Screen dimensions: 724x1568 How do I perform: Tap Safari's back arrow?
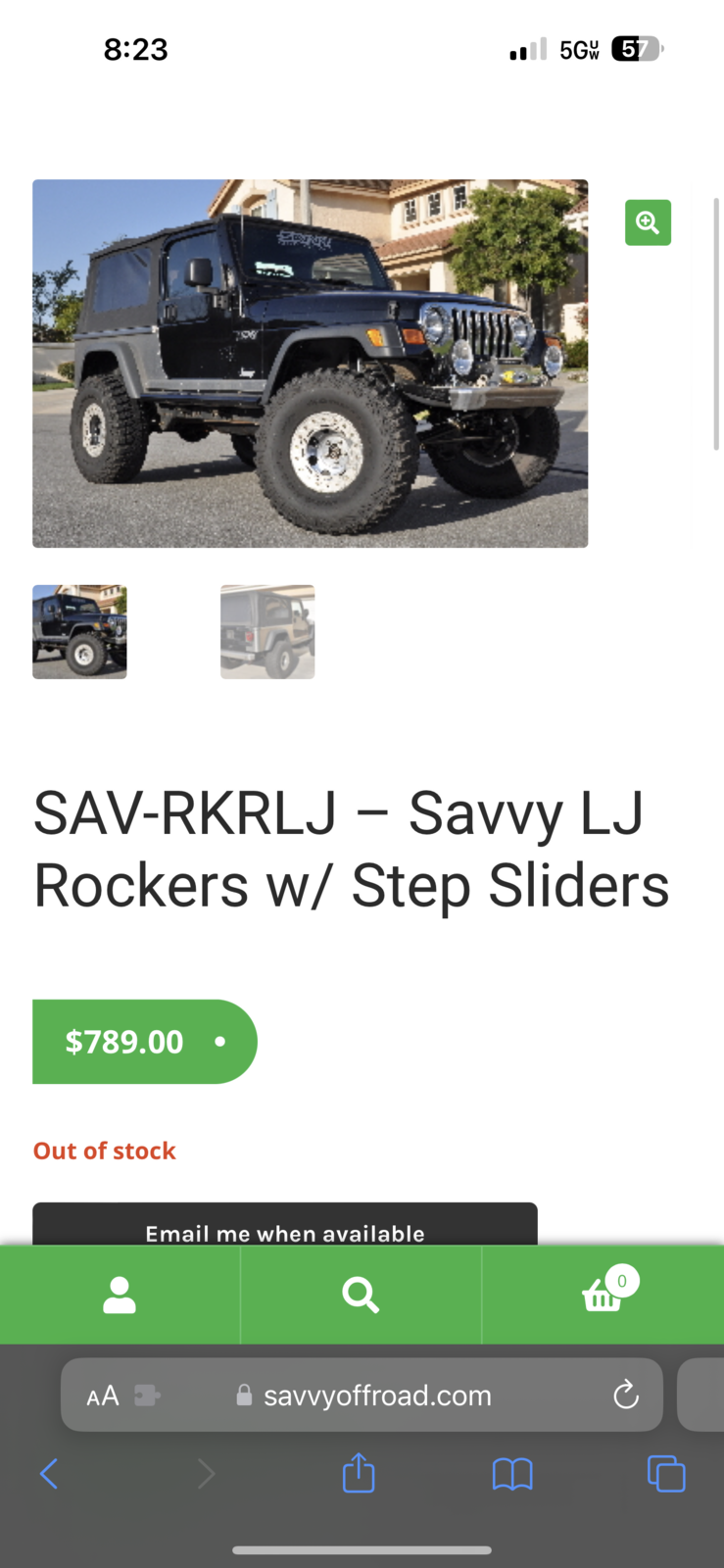[49, 1473]
